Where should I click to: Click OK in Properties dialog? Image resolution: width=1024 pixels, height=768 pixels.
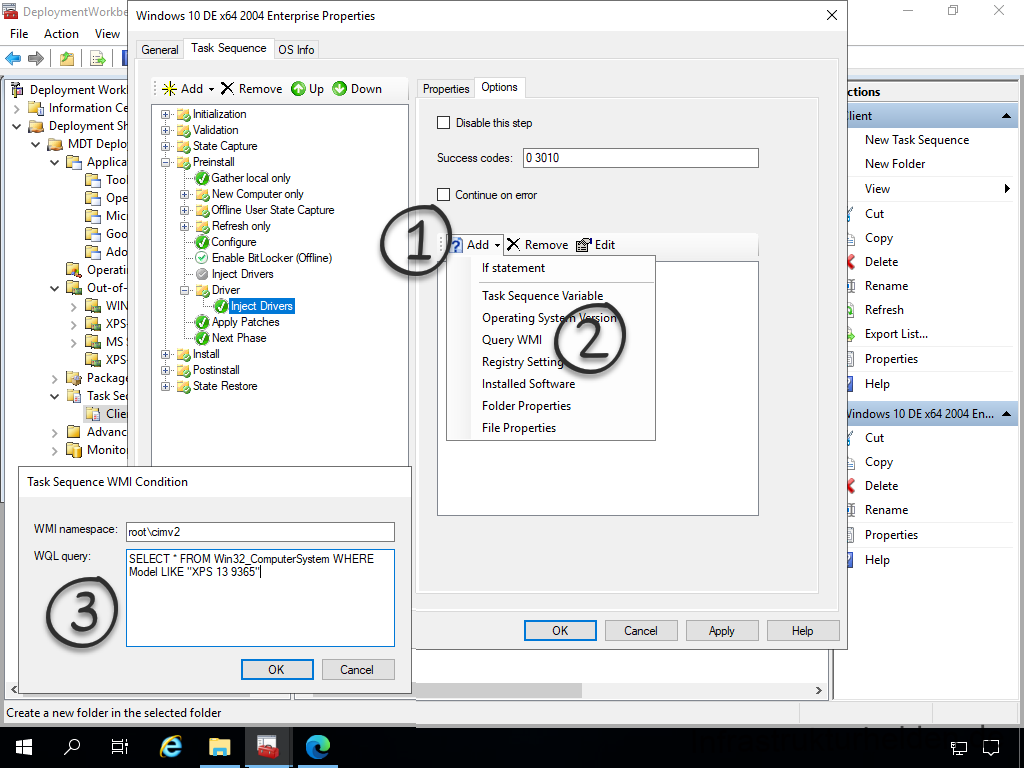click(560, 630)
